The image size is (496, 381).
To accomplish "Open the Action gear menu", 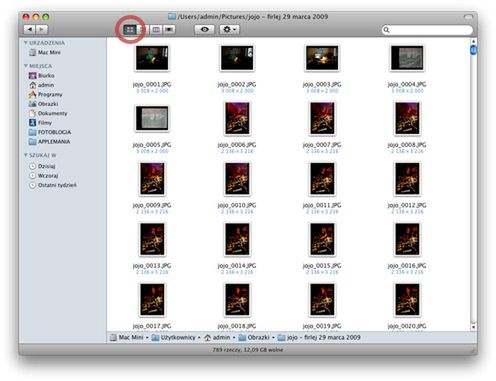I will click(x=229, y=30).
